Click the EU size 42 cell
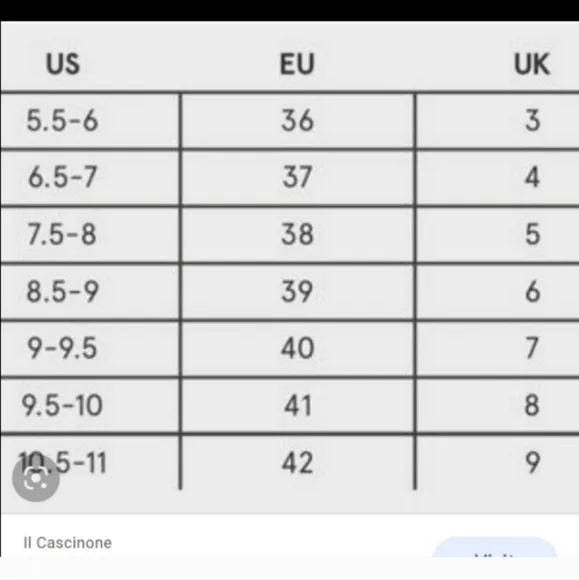Image resolution: width=579 pixels, height=580 pixels. tap(297, 462)
